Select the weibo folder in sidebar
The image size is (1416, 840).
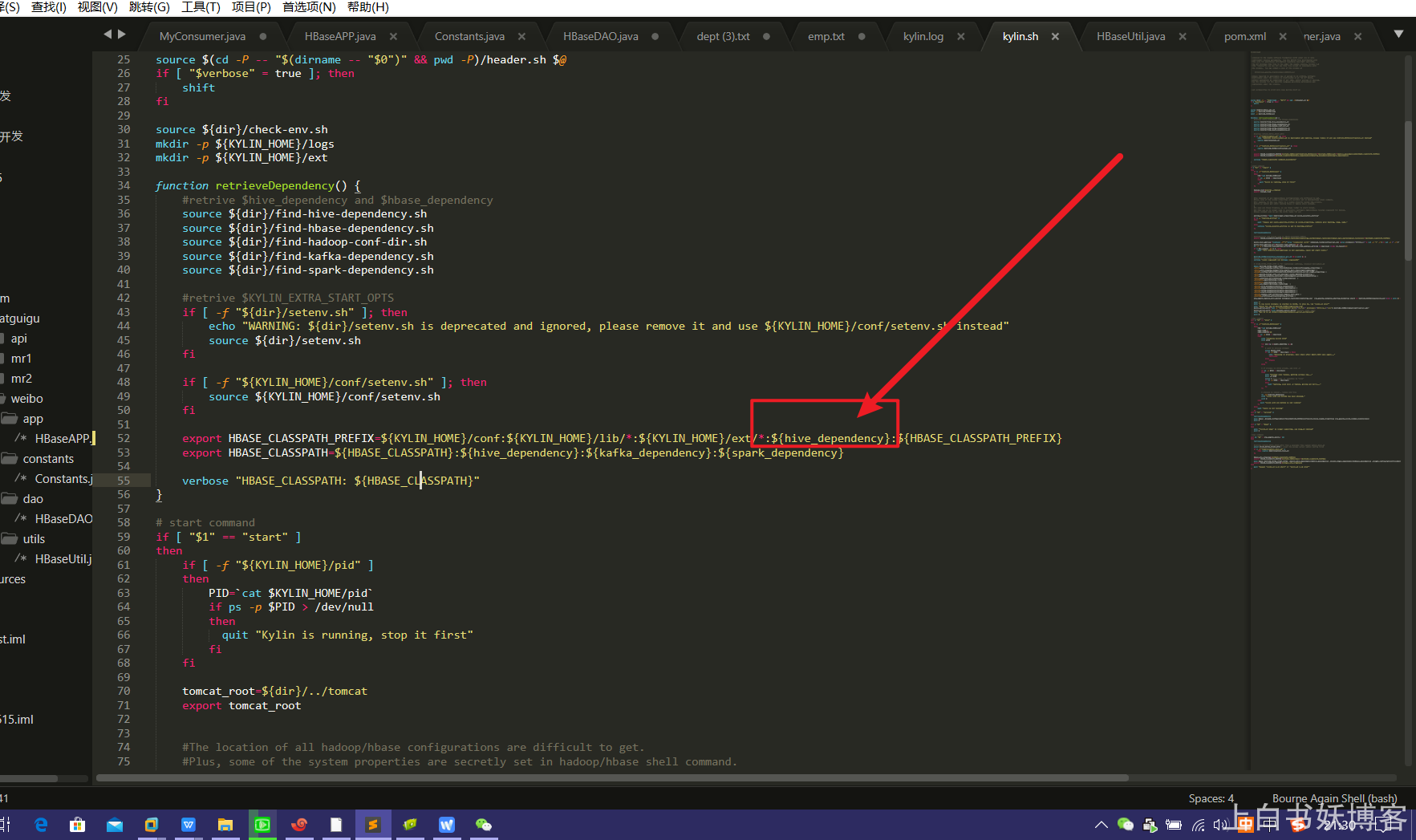point(22,399)
